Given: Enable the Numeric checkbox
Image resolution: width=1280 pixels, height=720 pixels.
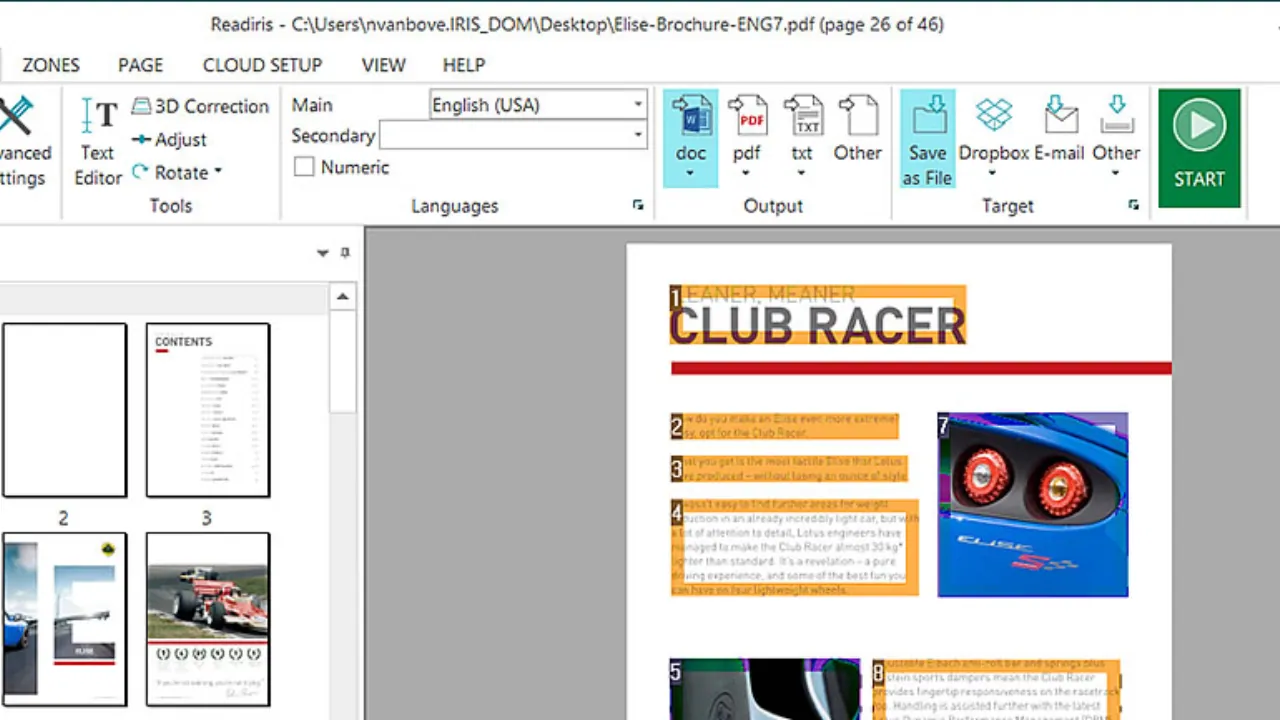Looking at the screenshot, I should click(304, 168).
